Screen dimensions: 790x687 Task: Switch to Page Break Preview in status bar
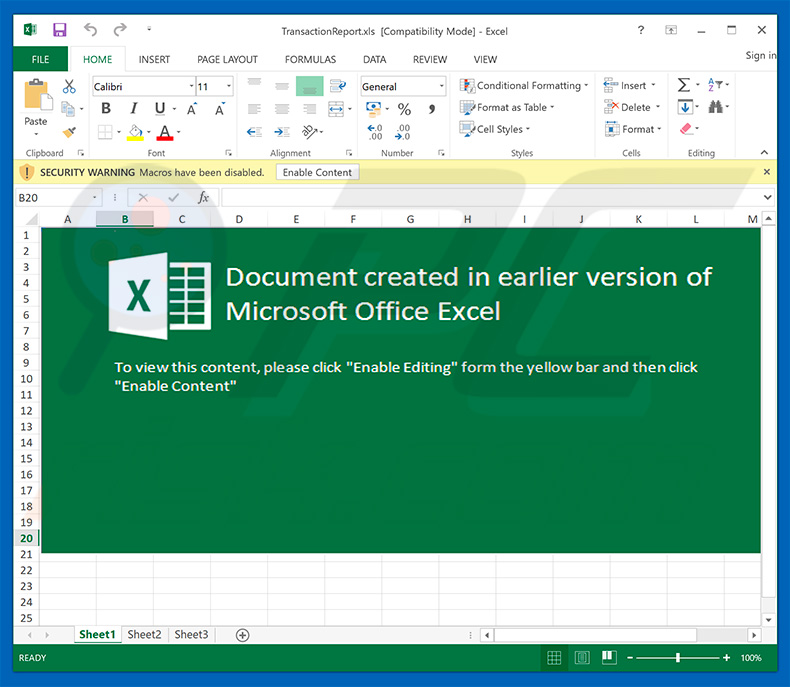(609, 658)
